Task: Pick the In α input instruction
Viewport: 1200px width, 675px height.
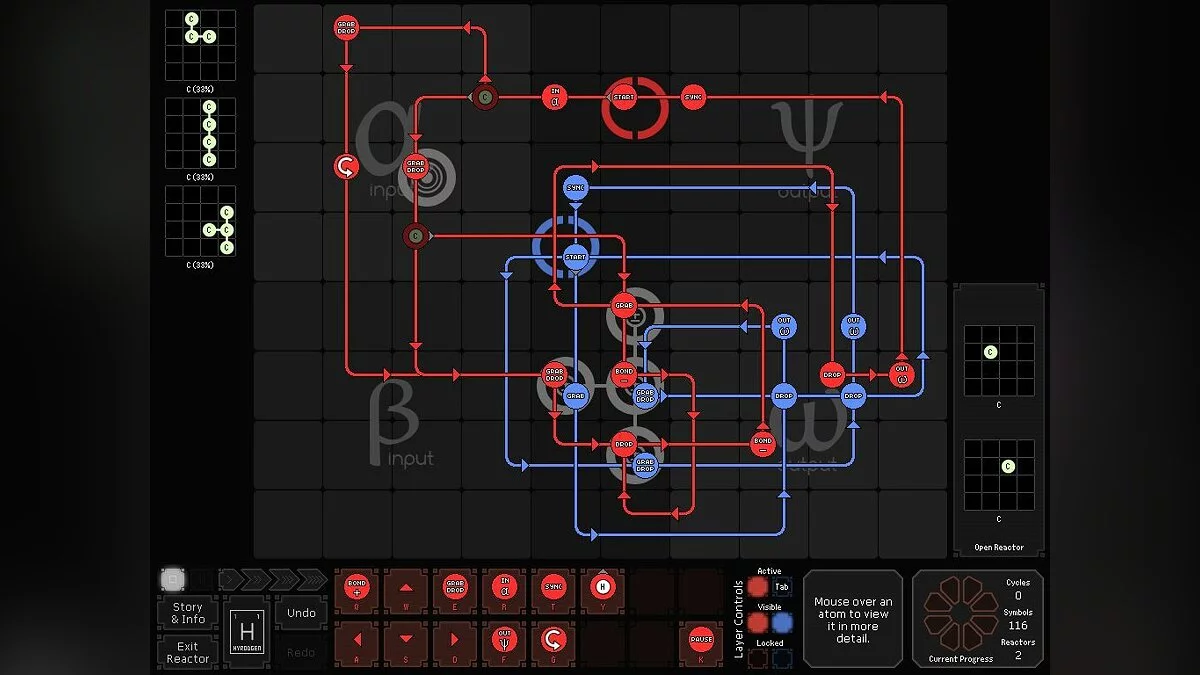Action: pyautogui.click(x=504, y=589)
